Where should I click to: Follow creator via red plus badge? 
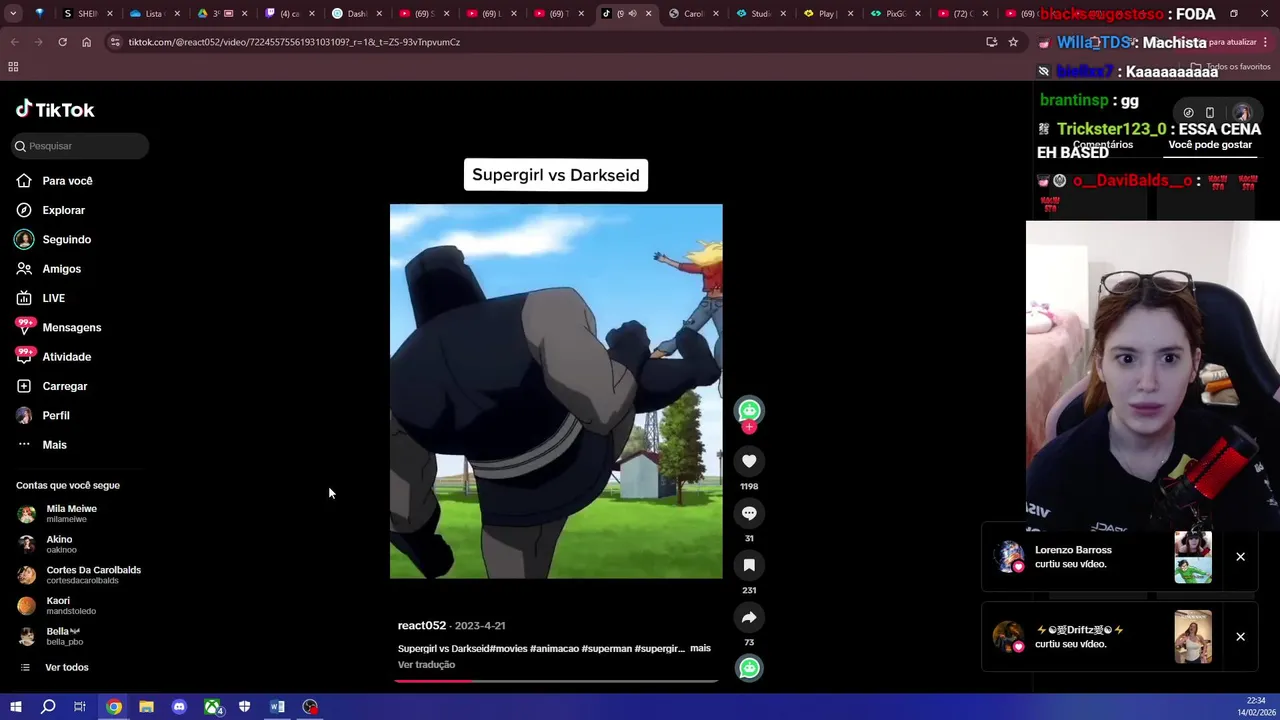(749, 427)
